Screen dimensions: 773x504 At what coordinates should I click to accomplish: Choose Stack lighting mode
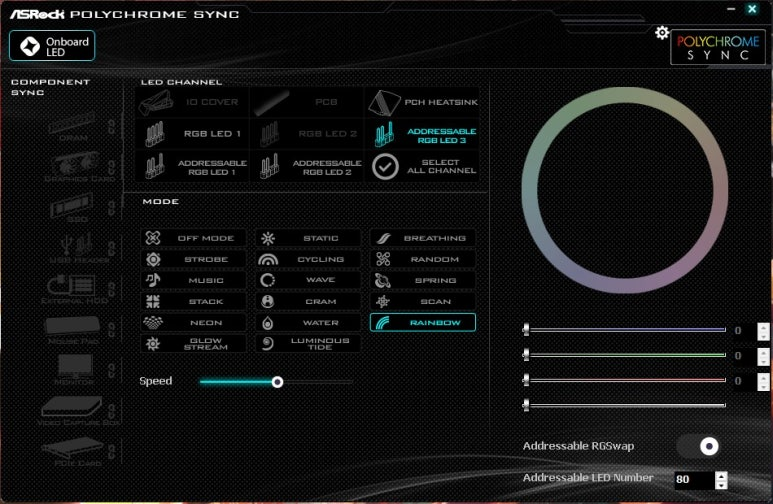193,301
